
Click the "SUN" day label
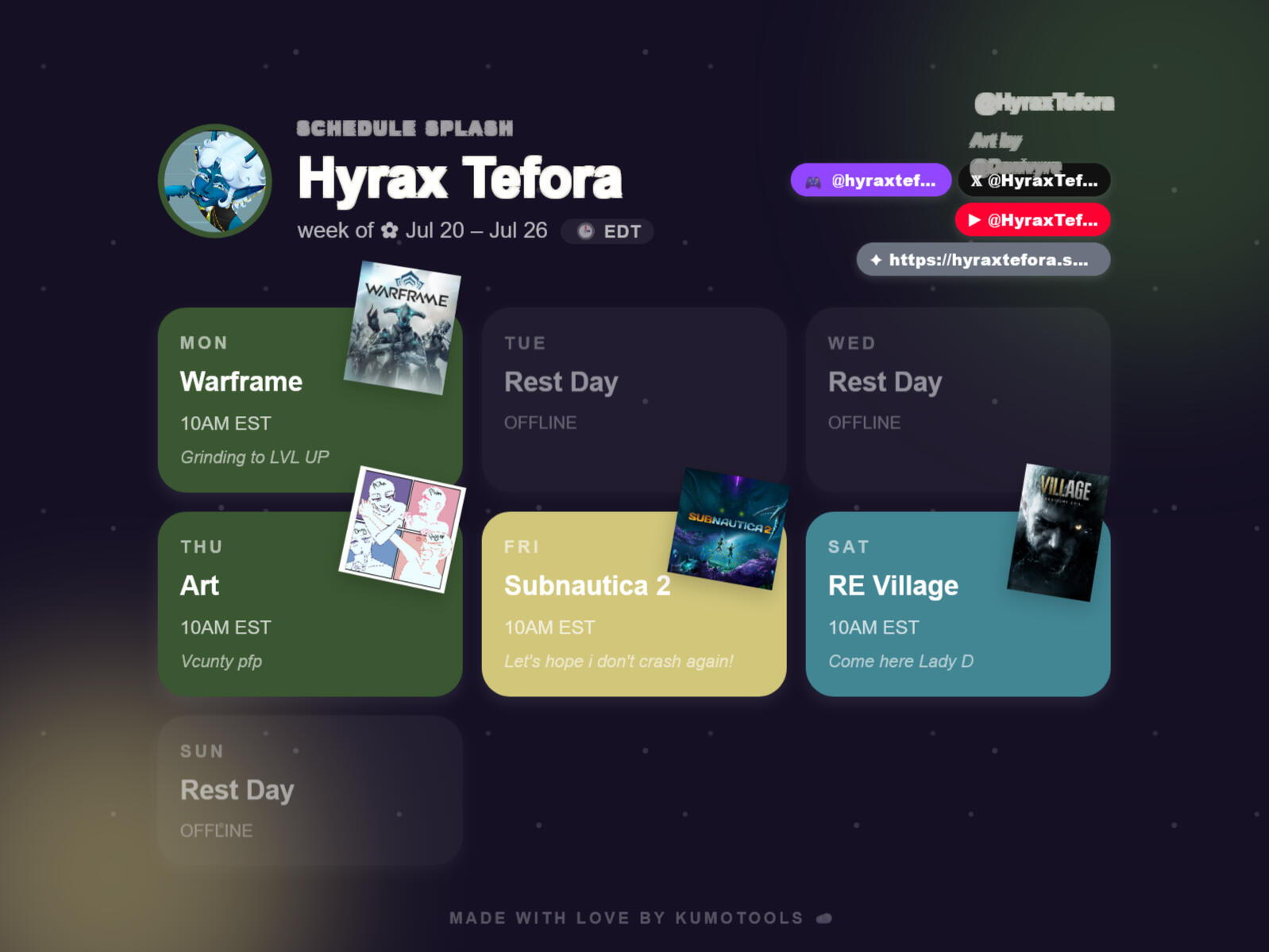[202, 751]
